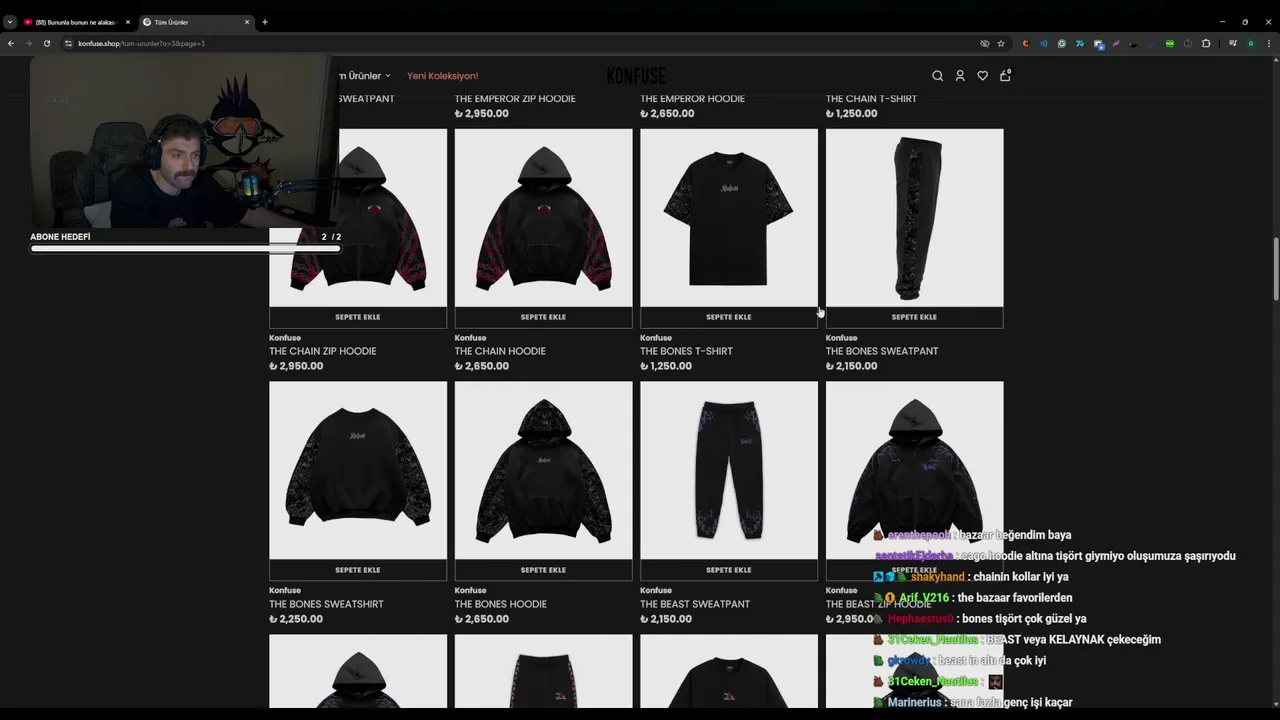Click the Konfuse brand label above Bones Sweatshirt

click(x=285, y=590)
